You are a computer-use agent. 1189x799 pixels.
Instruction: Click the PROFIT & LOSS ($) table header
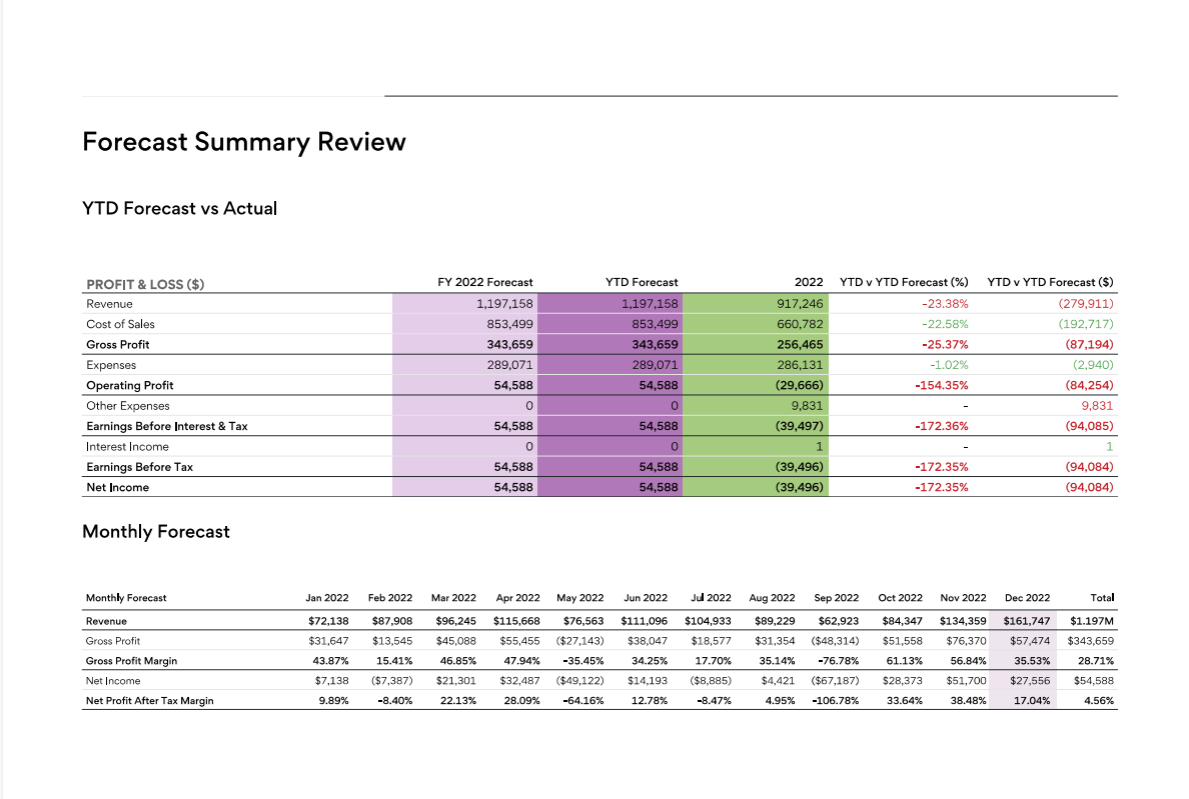pyautogui.click(x=145, y=284)
